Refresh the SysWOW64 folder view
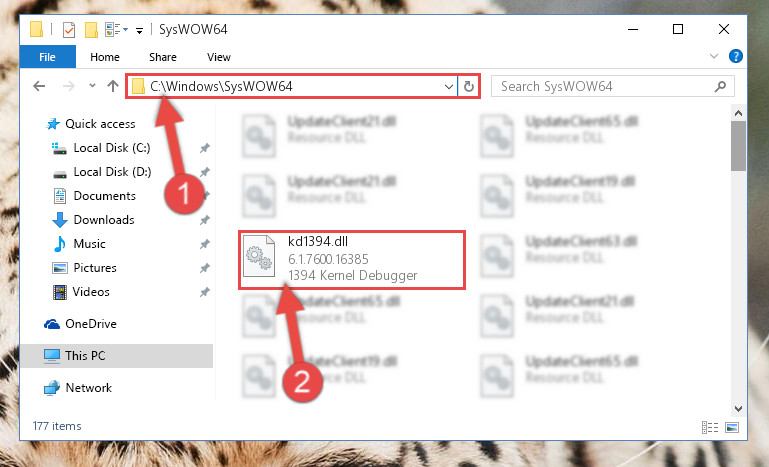The image size is (769, 467). click(x=469, y=87)
